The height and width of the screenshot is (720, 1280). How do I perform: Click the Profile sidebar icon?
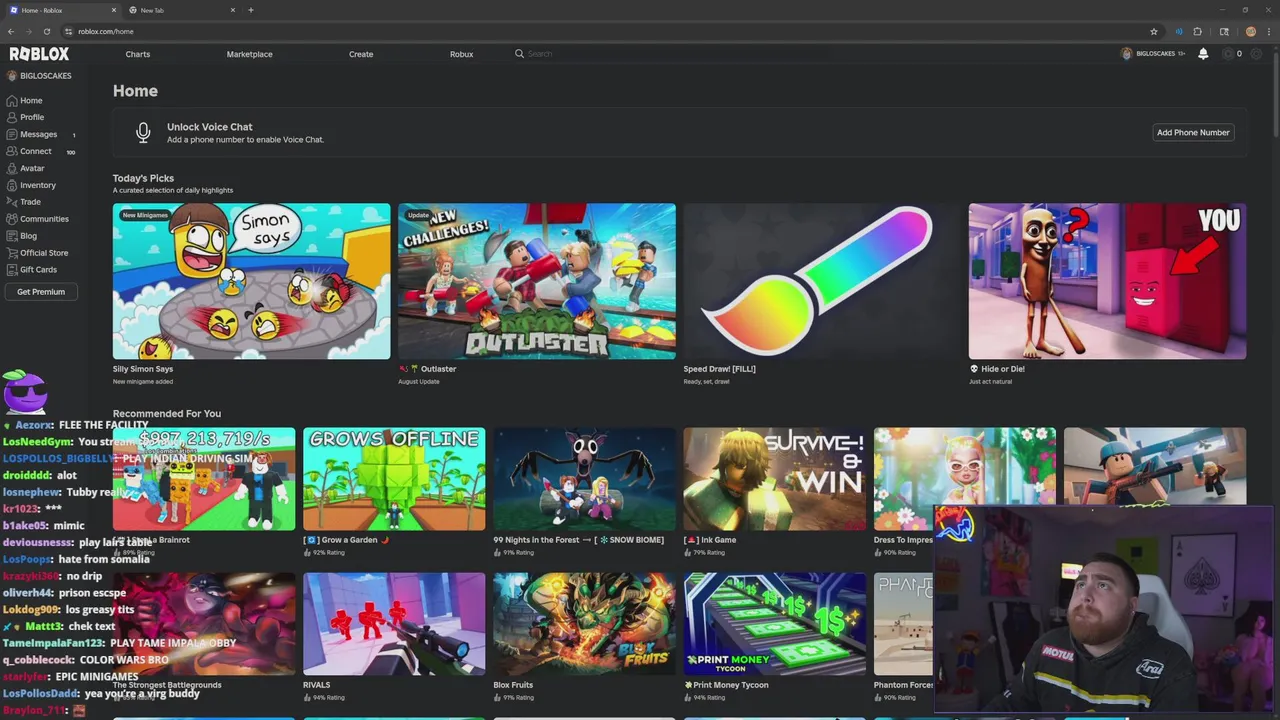click(x=11, y=117)
